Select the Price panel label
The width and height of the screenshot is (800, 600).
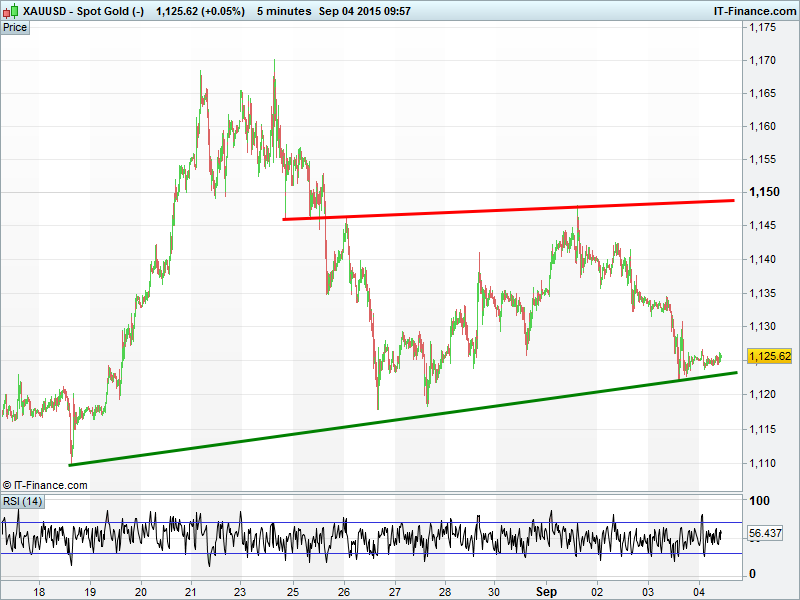[x=15, y=27]
